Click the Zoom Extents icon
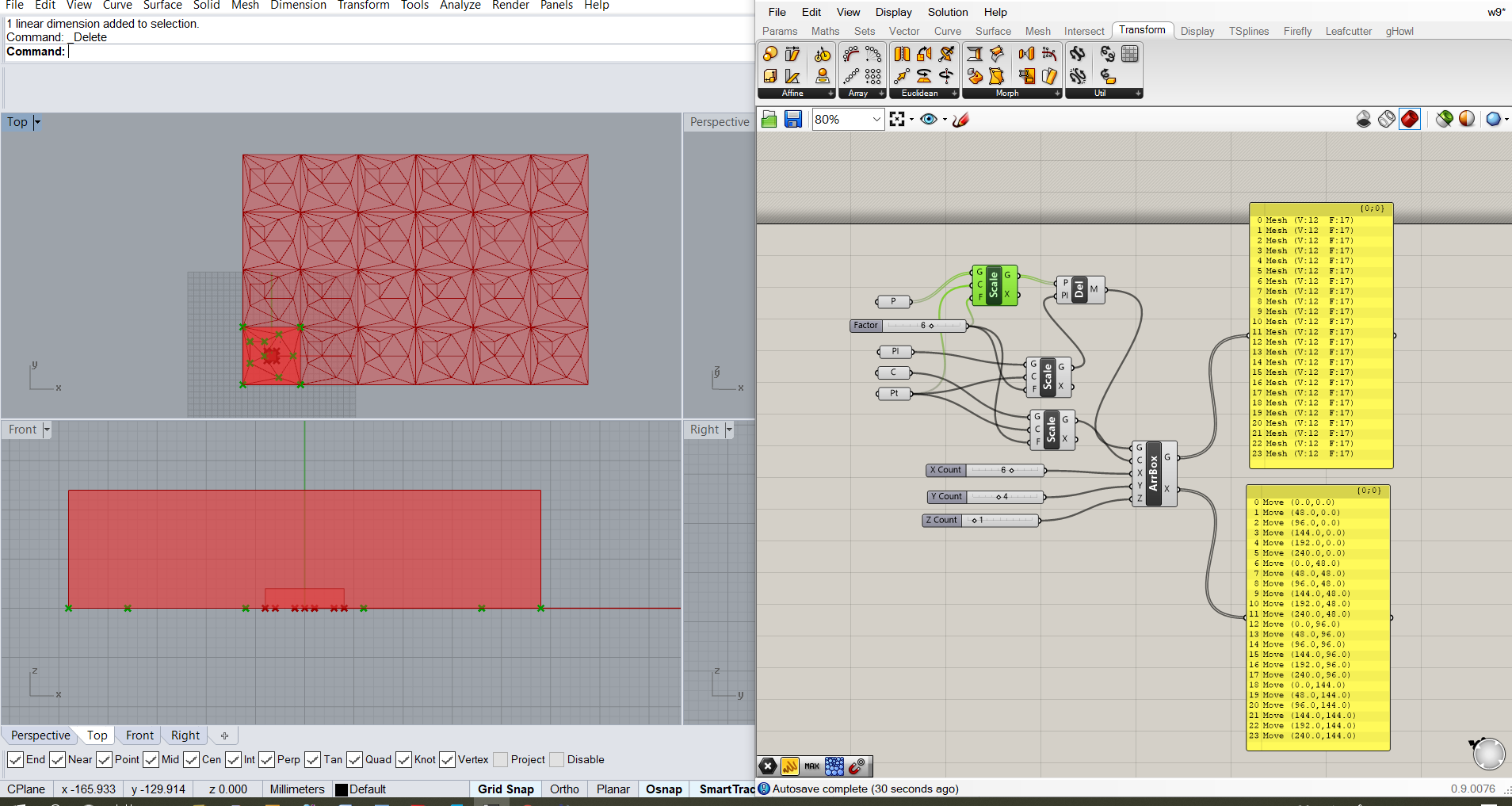This screenshot has height=806, width=1512. (897, 119)
